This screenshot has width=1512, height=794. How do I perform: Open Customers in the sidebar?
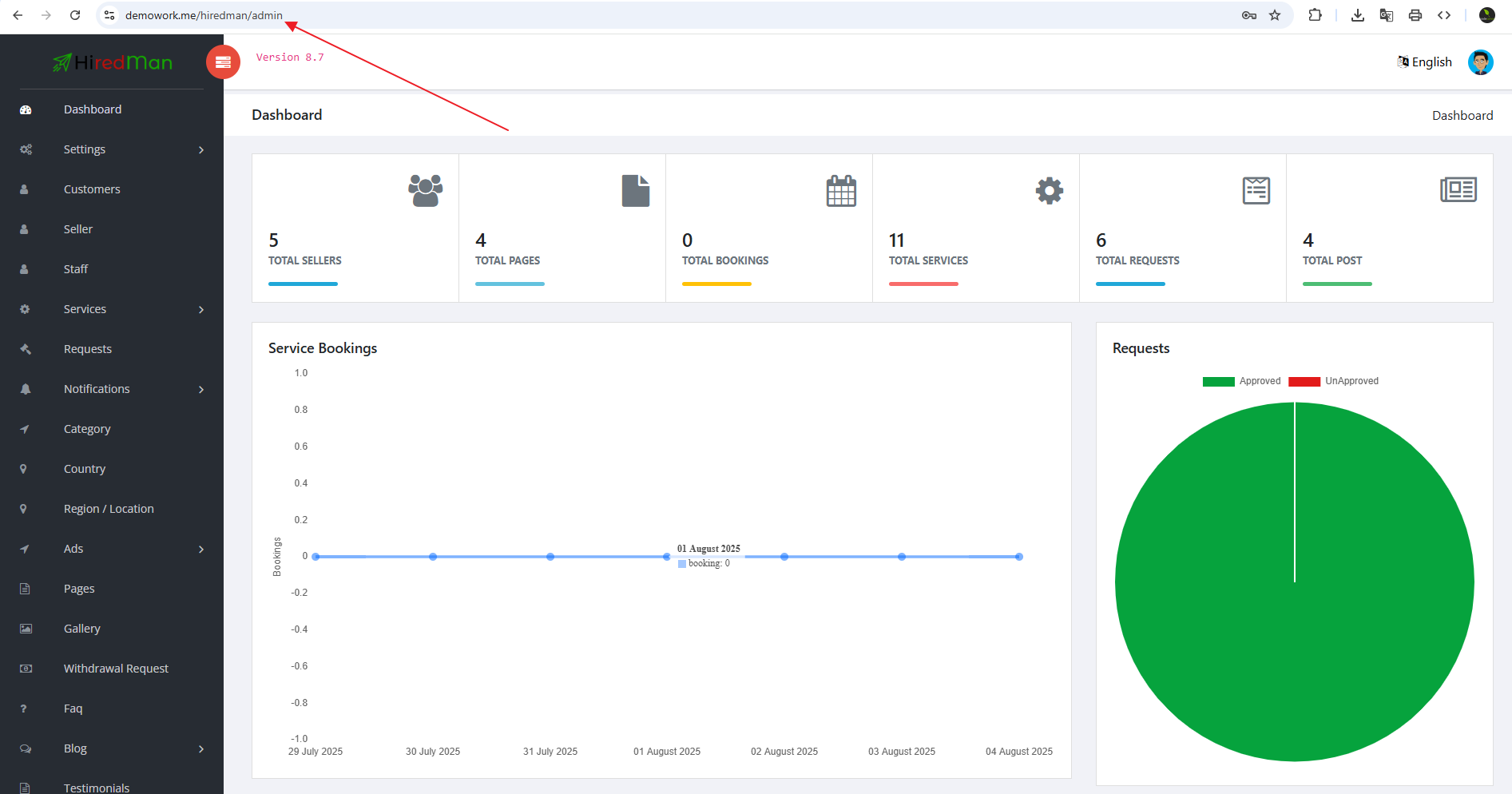pos(92,189)
